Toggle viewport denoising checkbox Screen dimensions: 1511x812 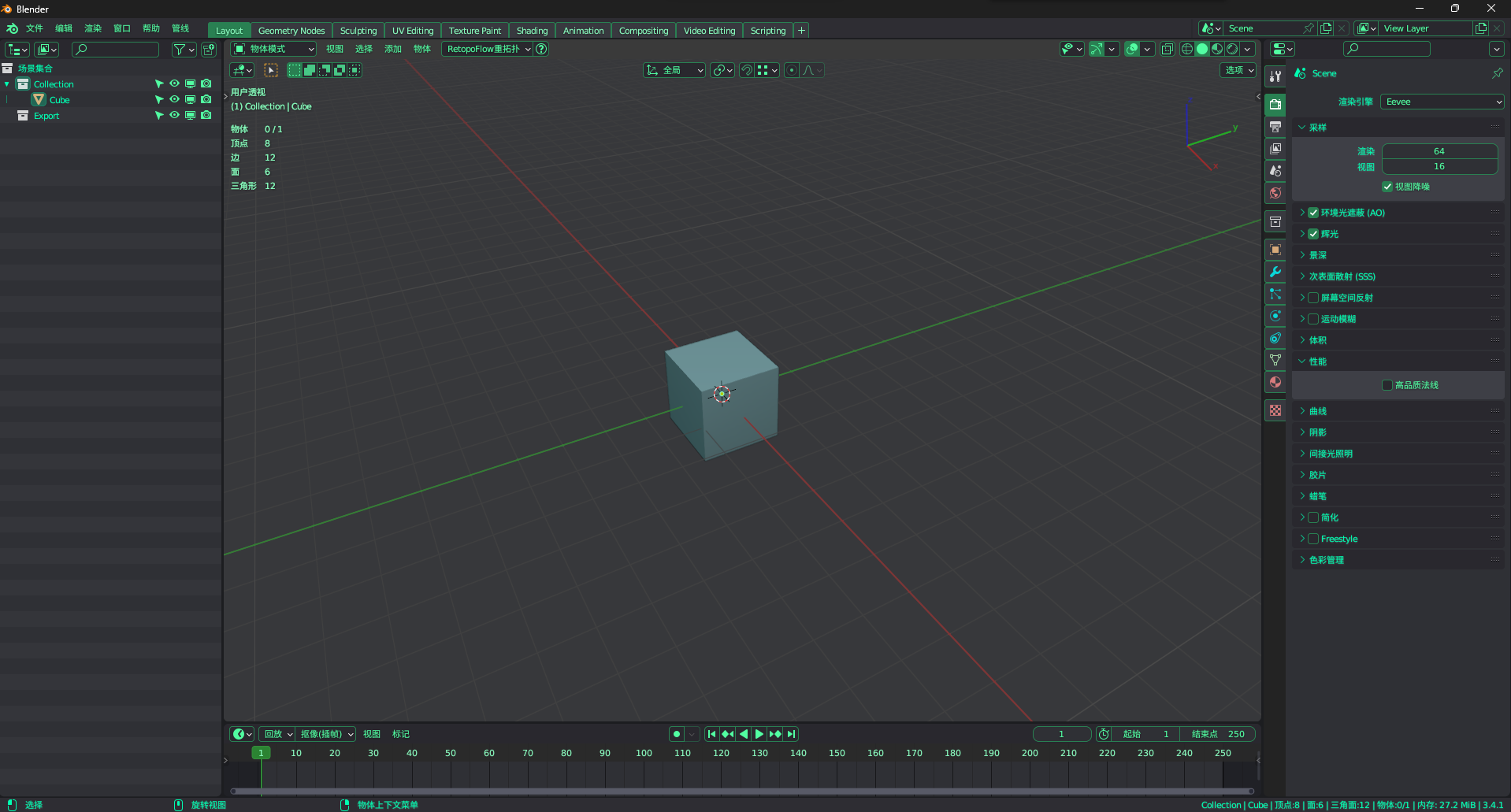pyautogui.click(x=1387, y=187)
